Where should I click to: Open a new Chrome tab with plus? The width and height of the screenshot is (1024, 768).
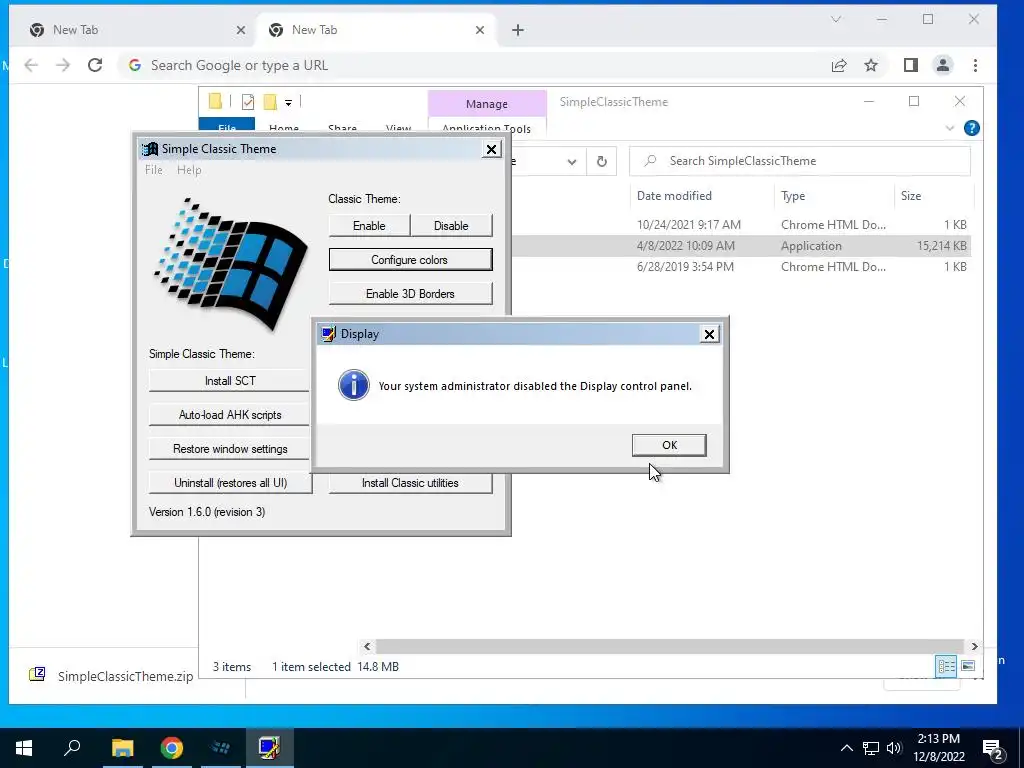point(518,30)
